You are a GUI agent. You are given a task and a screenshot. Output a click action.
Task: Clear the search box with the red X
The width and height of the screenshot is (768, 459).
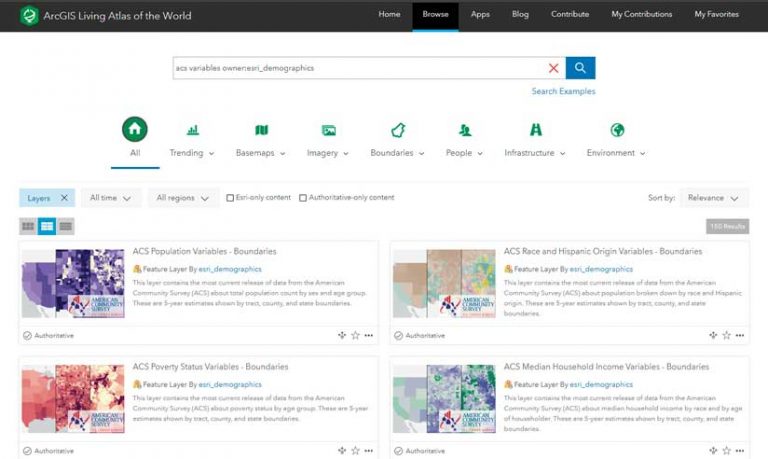click(x=553, y=68)
